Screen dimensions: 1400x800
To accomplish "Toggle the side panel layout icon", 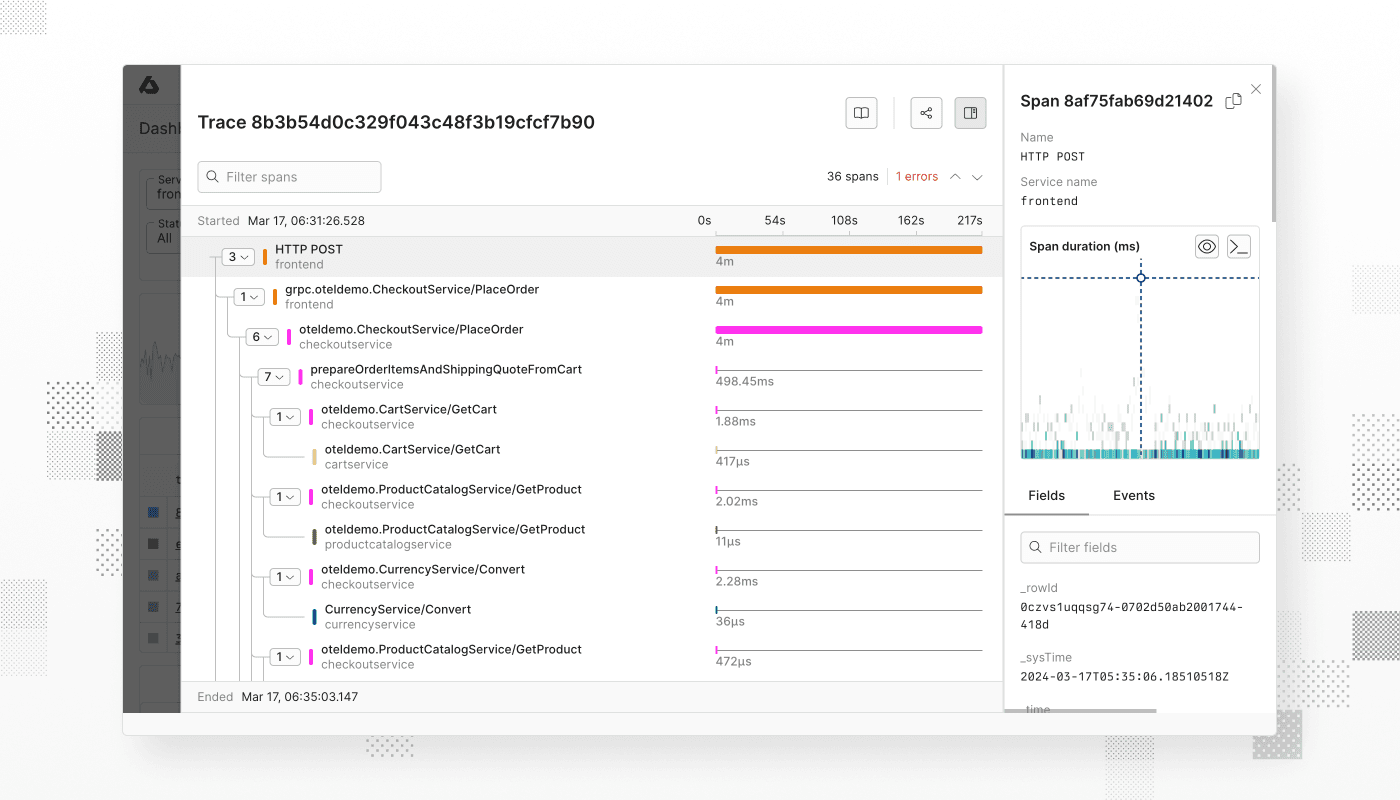I will pyautogui.click(x=970, y=113).
